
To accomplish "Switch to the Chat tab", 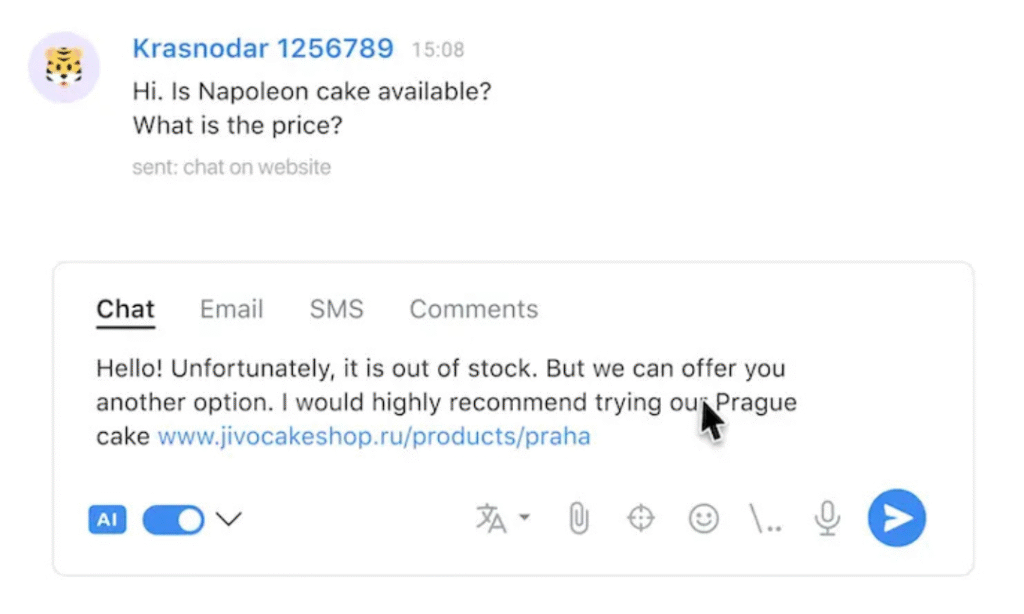I will pyautogui.click(x=125, y=309).
